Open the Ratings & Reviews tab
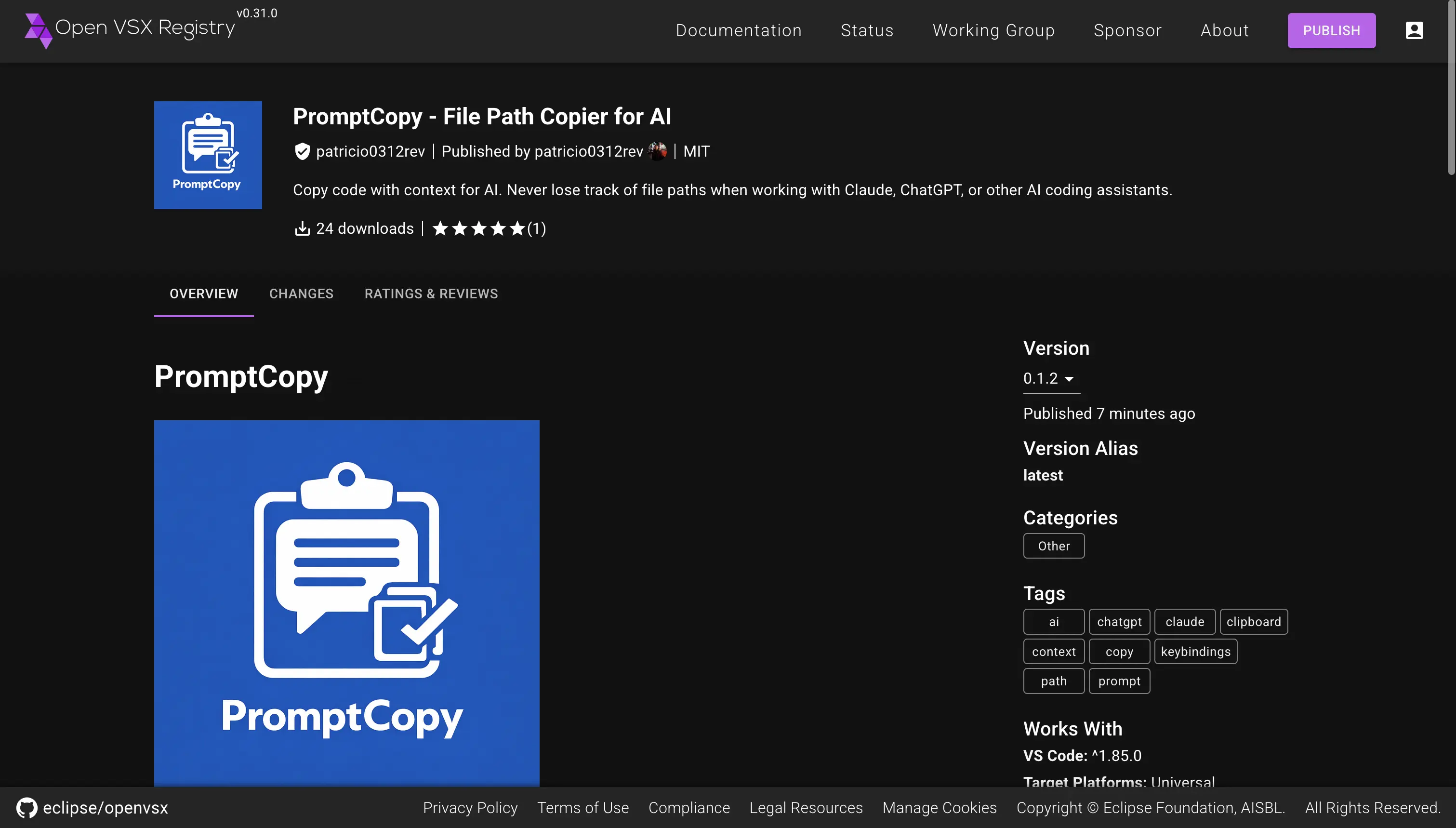This screenshot has height=828, width=1456. click(431, 294)
